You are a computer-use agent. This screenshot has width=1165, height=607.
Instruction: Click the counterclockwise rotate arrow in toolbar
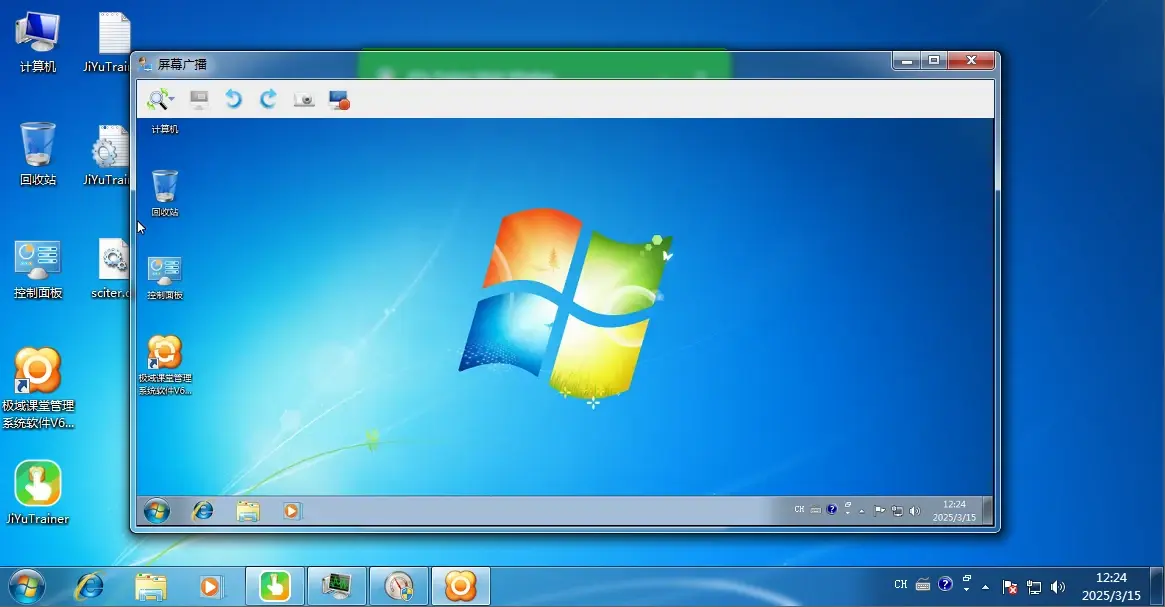[233, 99]
